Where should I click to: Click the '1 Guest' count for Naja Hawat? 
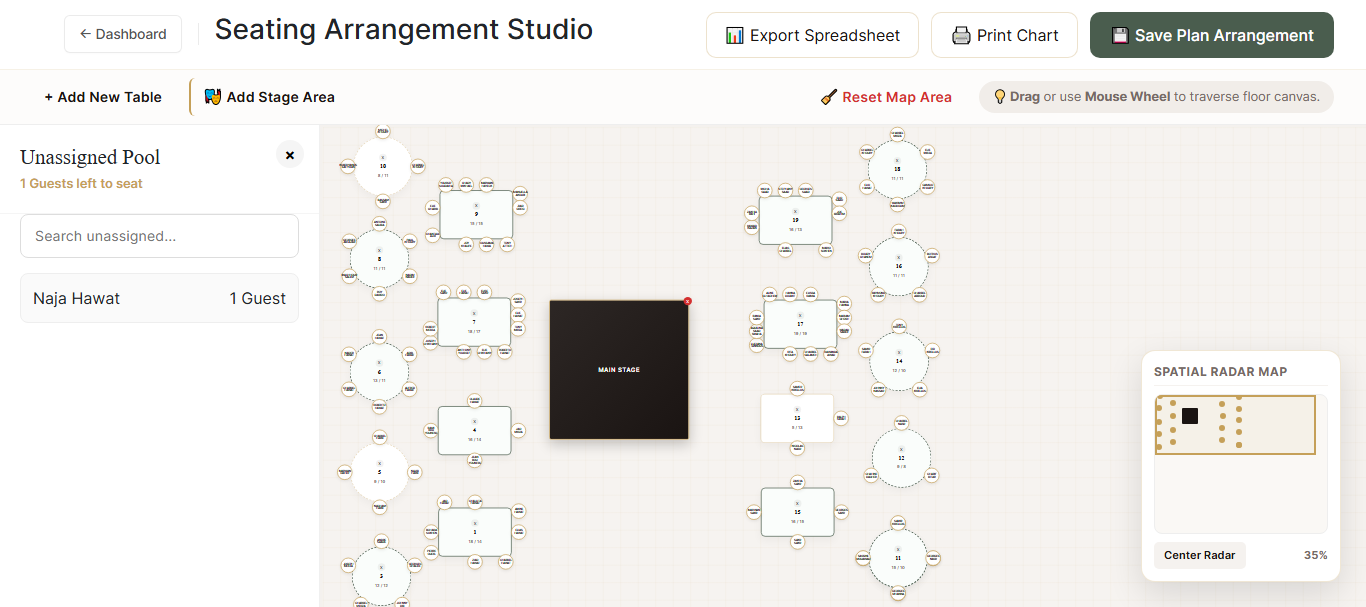click(257, 298)
